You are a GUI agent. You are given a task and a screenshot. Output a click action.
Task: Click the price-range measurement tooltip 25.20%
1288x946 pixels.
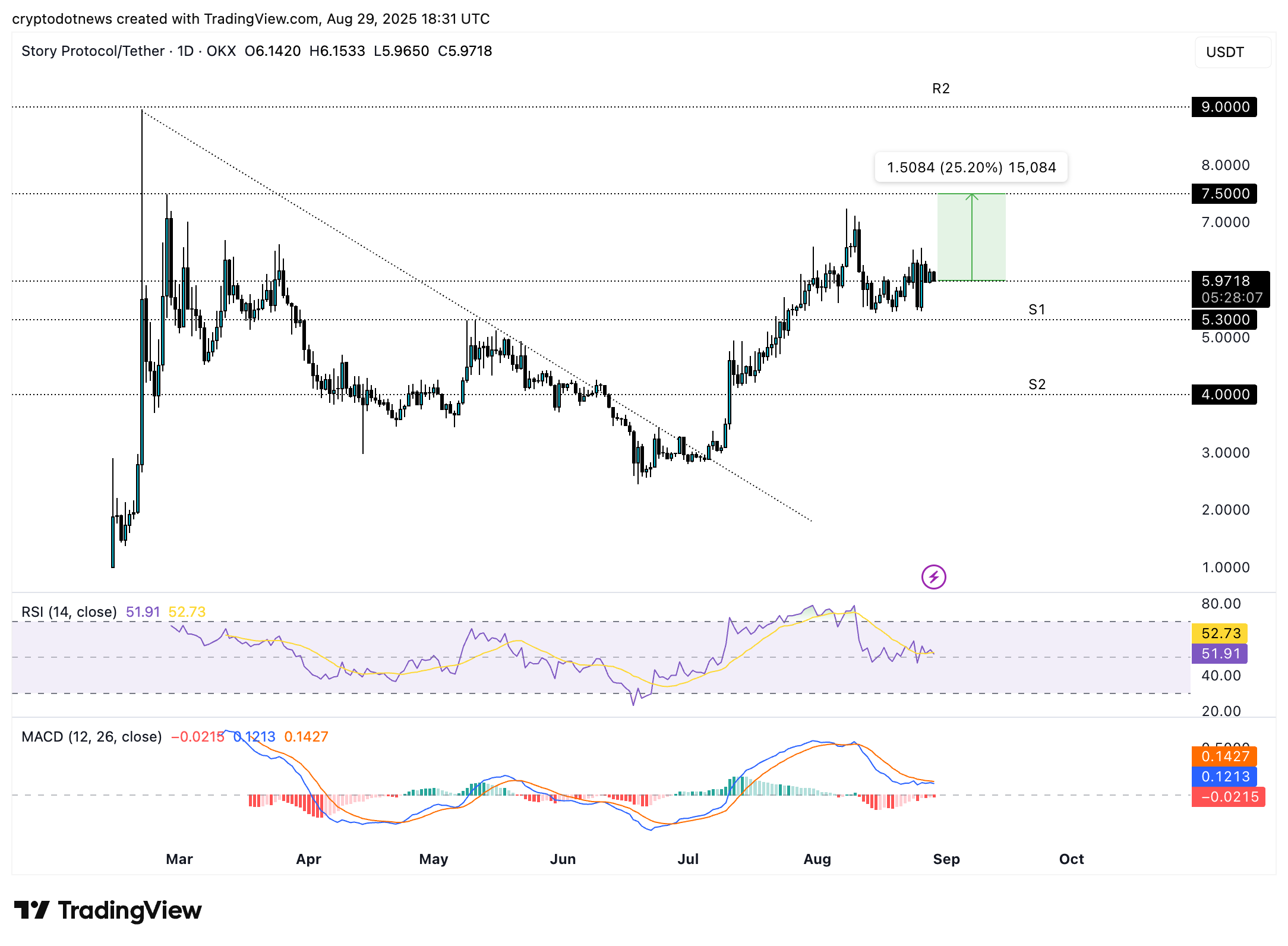click(971, 168)
